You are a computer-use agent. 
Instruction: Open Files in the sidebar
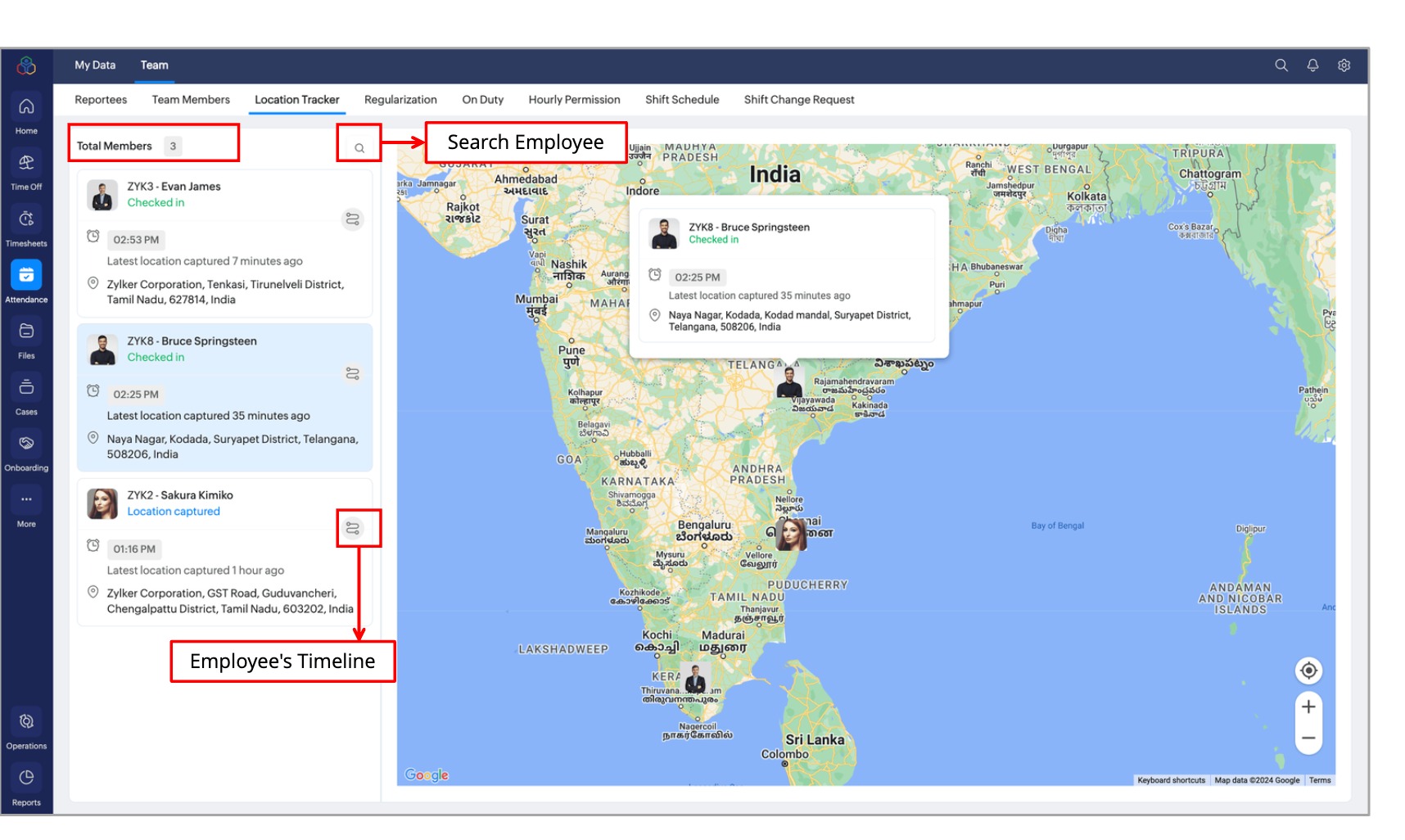26,332
